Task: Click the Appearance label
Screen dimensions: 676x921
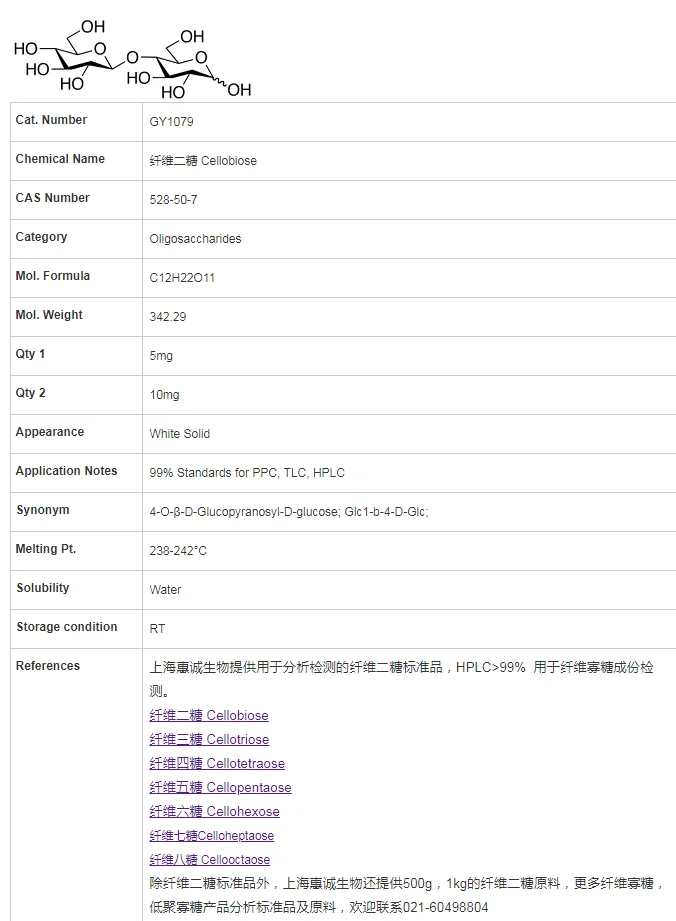Action: 49,432
